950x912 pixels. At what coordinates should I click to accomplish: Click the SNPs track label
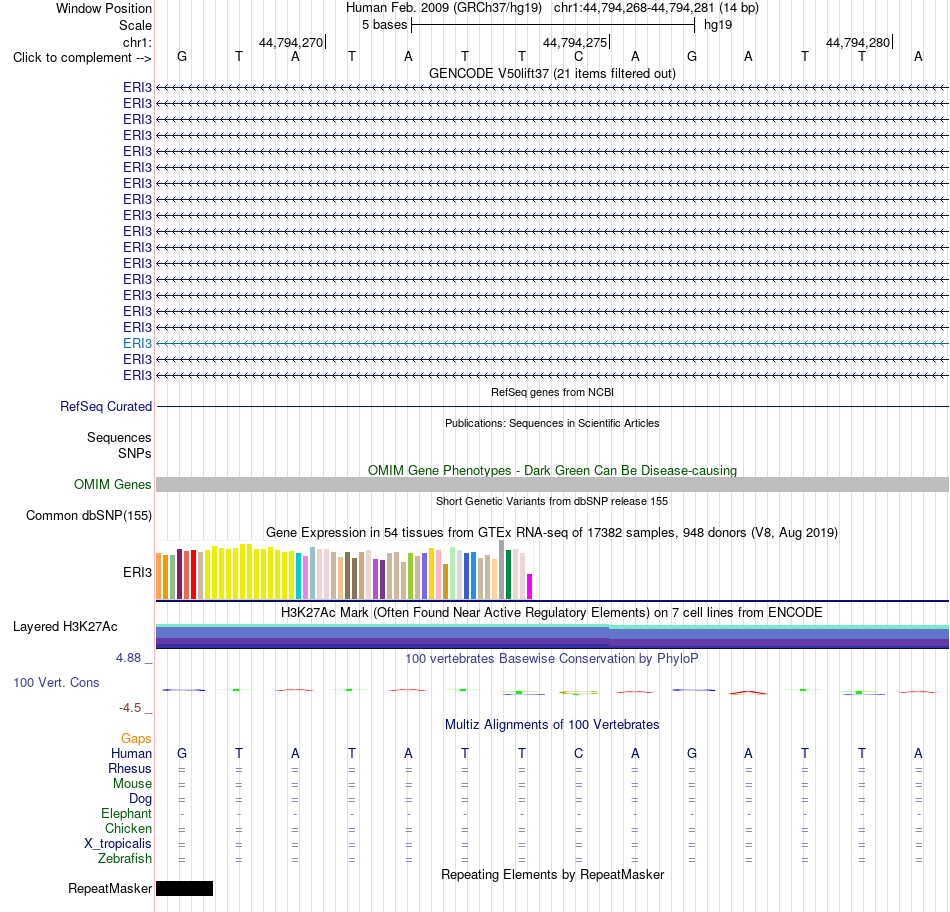[135, 453]
